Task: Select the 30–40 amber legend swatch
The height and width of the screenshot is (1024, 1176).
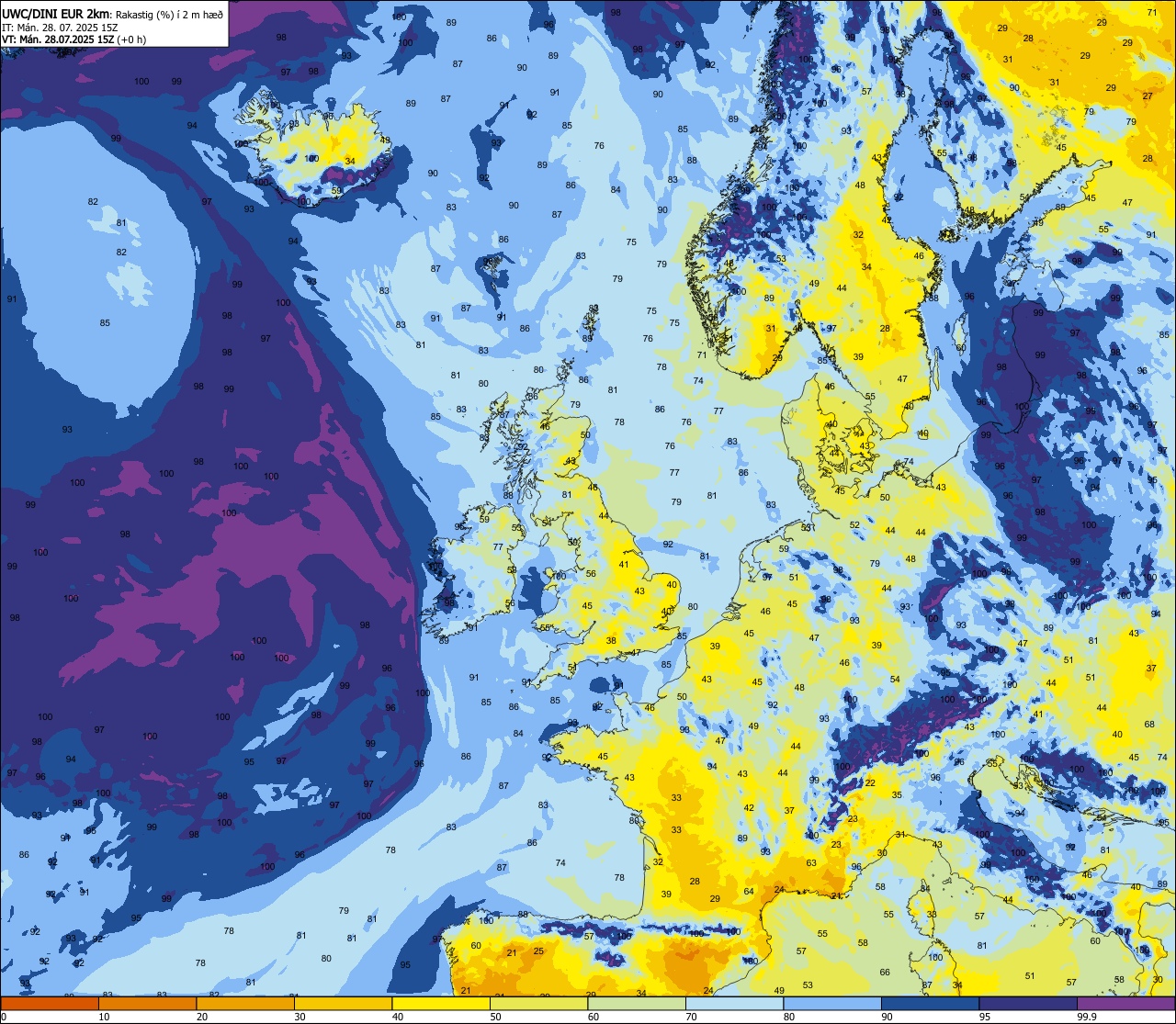Action: click(x=343, y=1003)
